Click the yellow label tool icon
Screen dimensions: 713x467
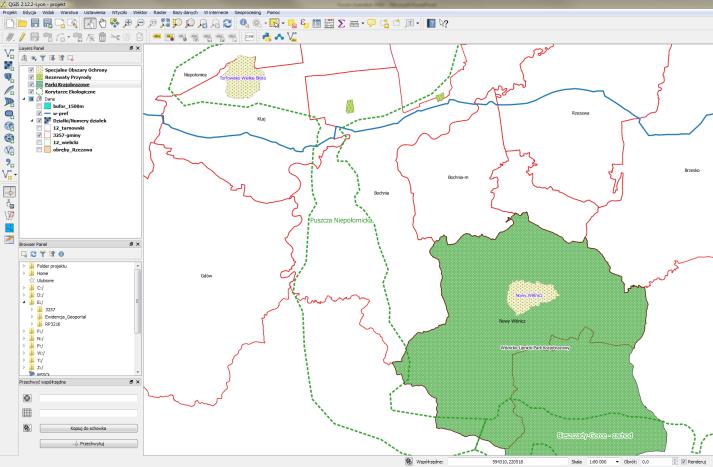[x=157, y=37]
